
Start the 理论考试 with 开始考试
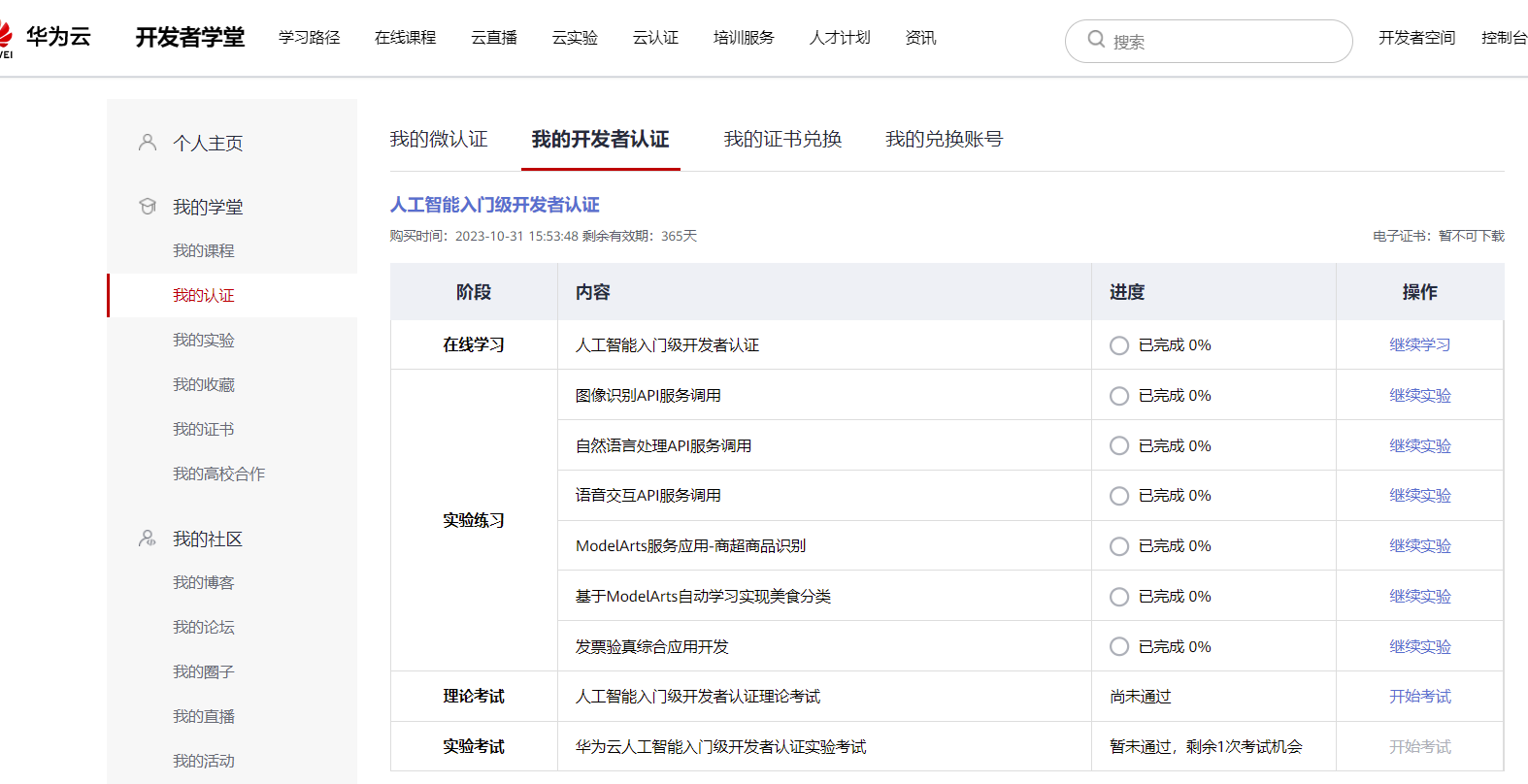(1419, 697)
